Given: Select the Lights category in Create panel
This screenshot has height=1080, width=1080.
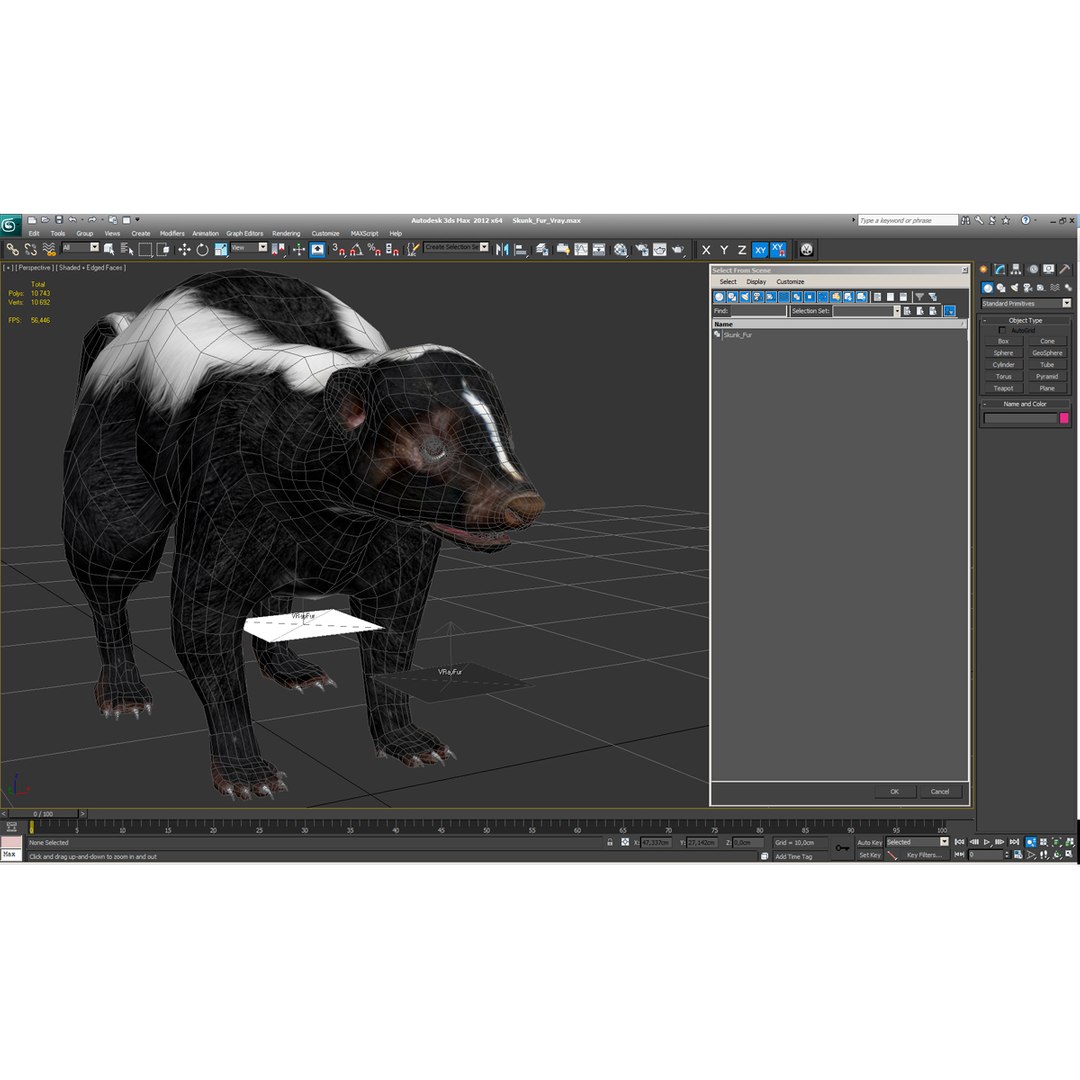Looking at the screenshot, I should pyautogui.click(x=1014, y=288).
